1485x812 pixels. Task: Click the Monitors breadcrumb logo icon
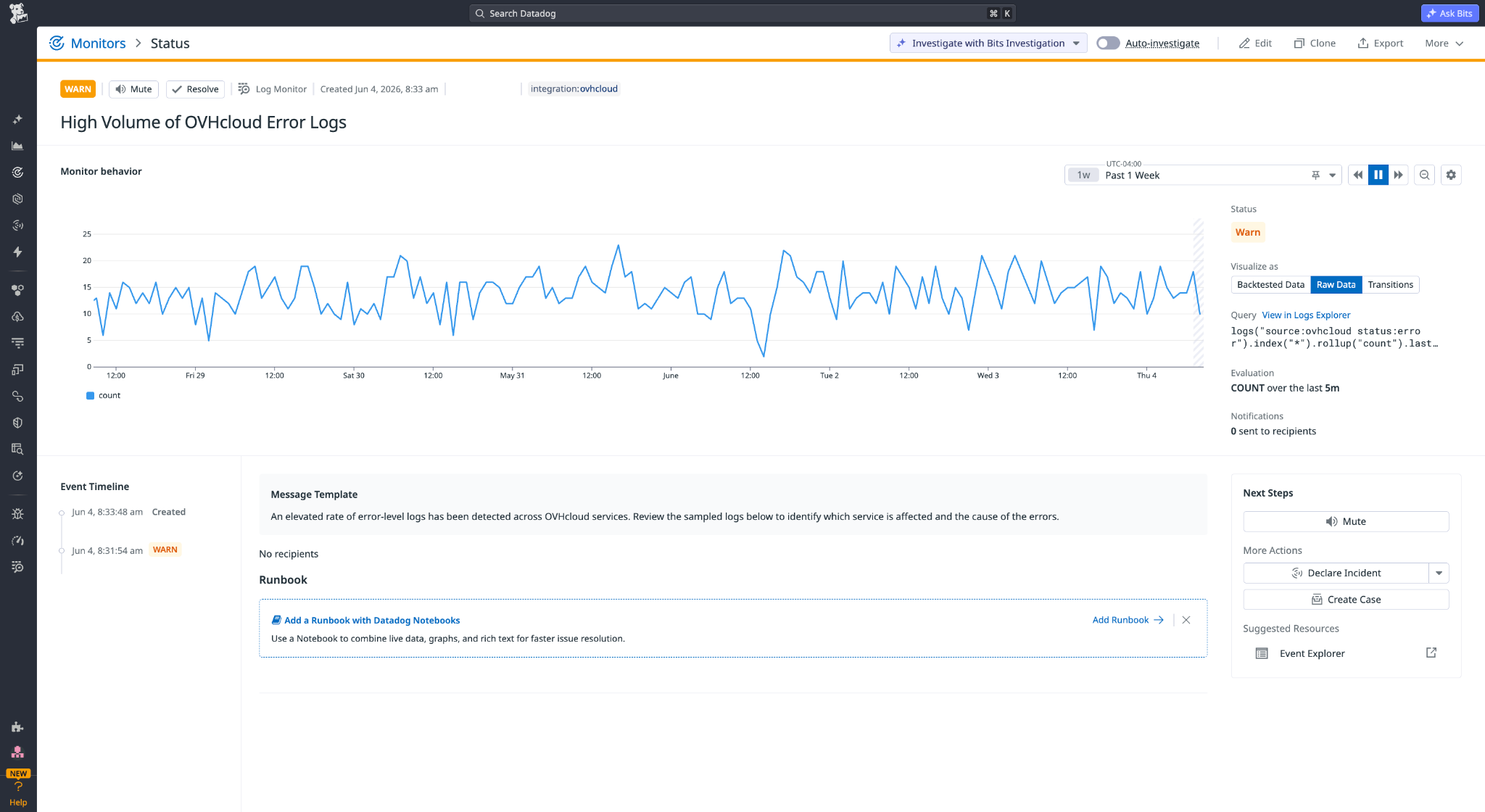(x=57, y=43)
